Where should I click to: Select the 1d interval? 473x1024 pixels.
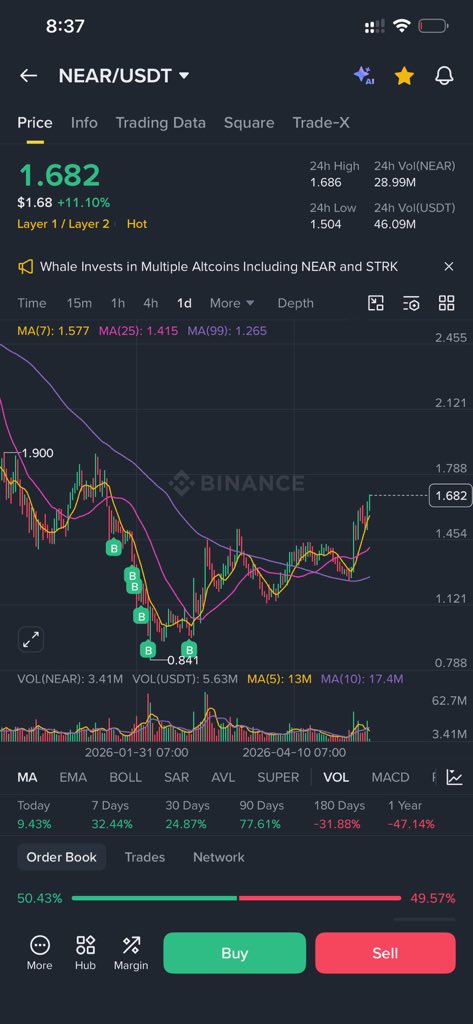pyautogui.click(x=184, y=303)
